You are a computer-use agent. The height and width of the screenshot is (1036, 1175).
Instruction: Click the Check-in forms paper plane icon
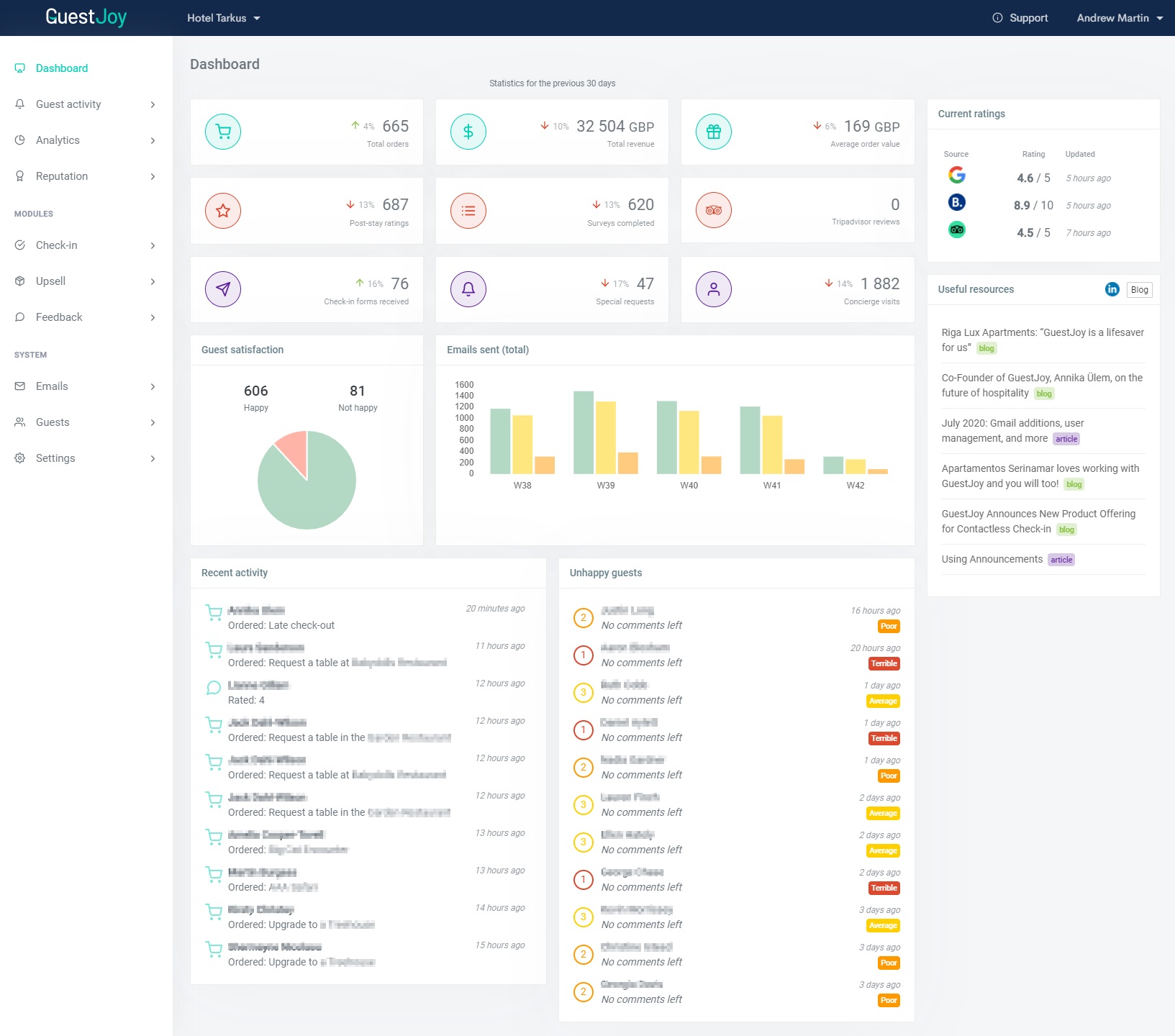pos(223,289)
